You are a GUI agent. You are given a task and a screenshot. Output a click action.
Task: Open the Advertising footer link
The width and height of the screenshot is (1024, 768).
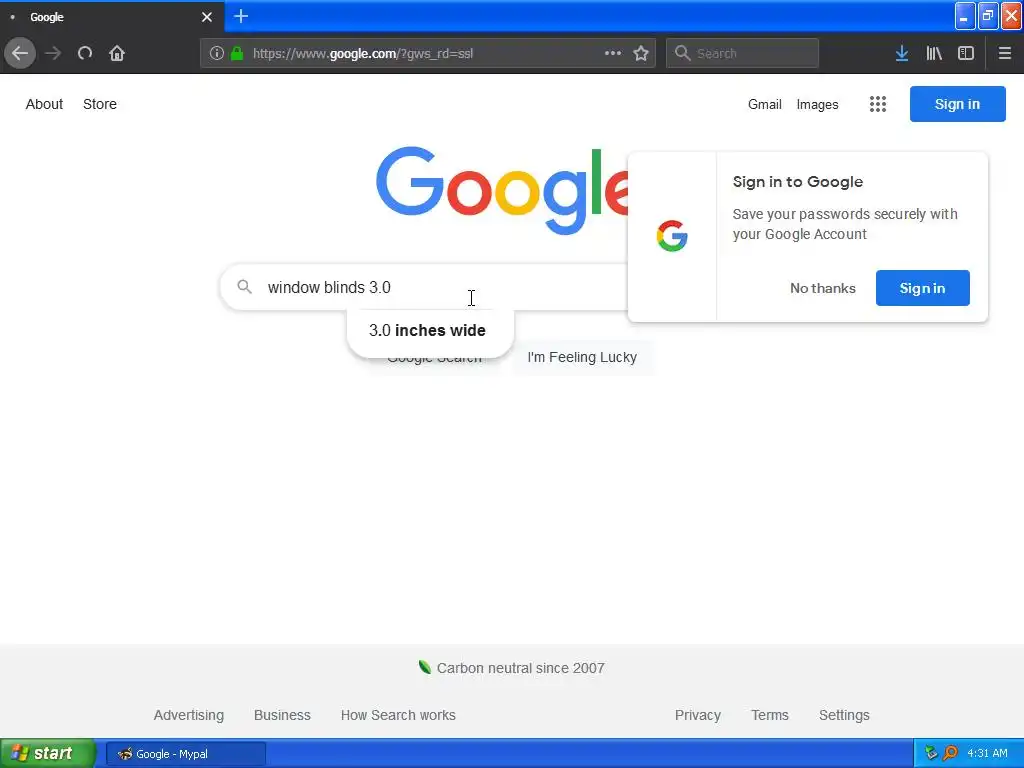189,715
